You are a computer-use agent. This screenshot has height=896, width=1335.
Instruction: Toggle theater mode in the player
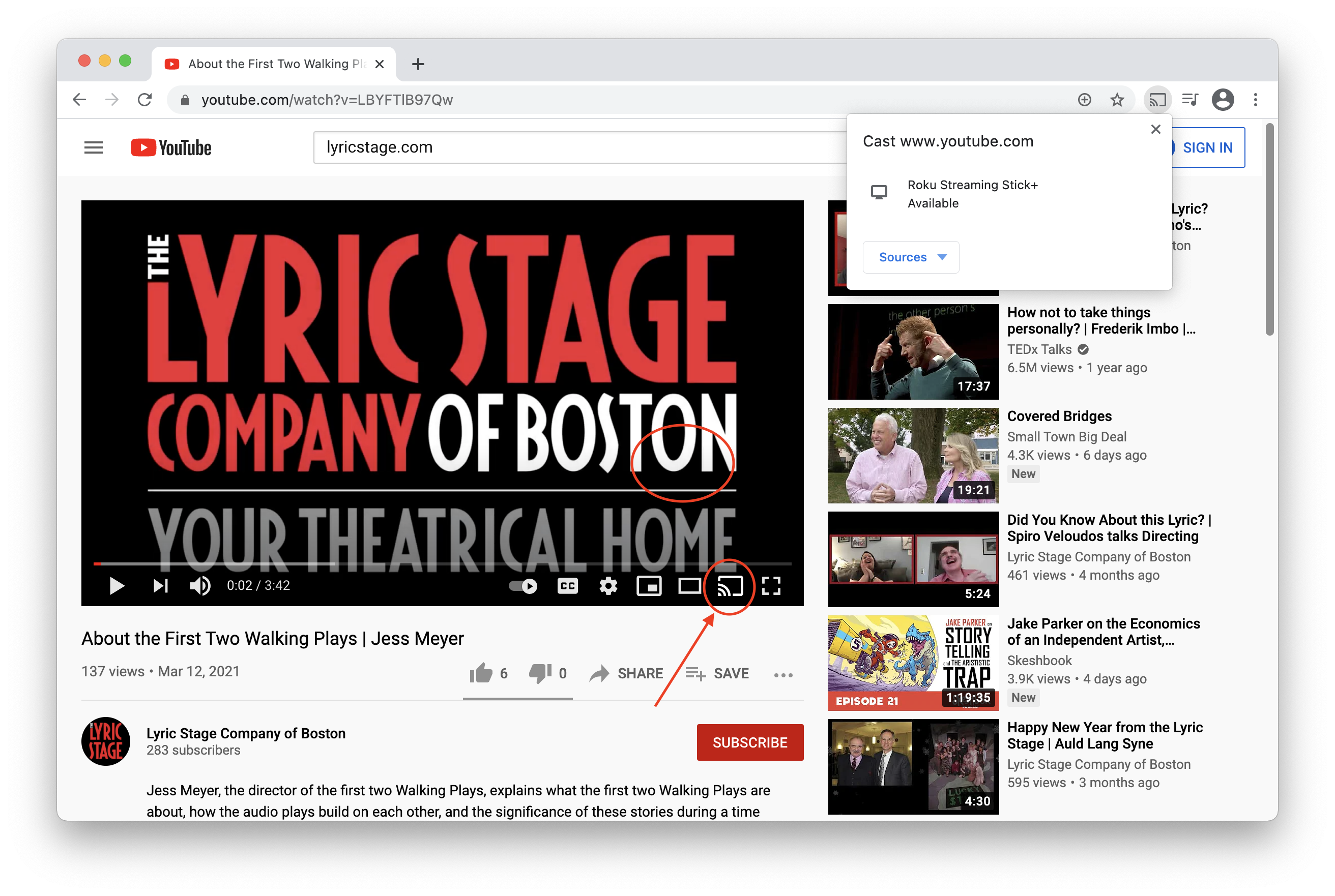[689, 586]
